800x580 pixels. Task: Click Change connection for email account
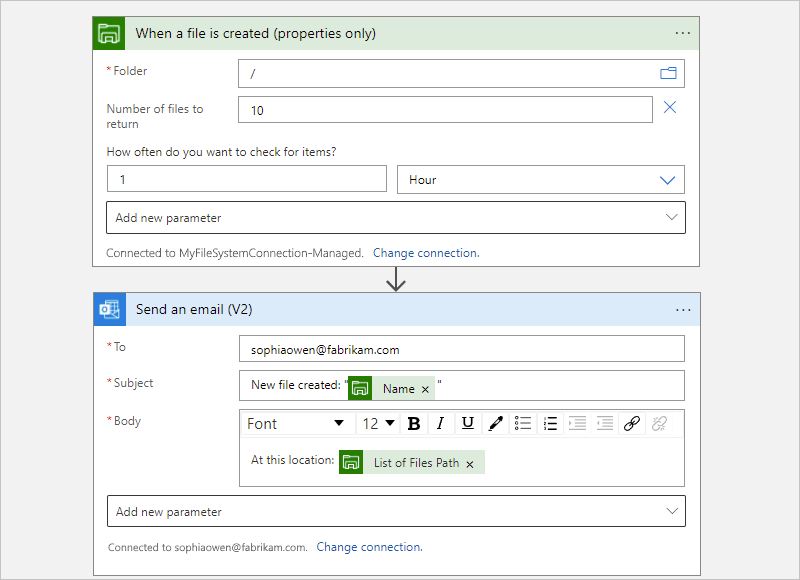[x=369, y=547]
